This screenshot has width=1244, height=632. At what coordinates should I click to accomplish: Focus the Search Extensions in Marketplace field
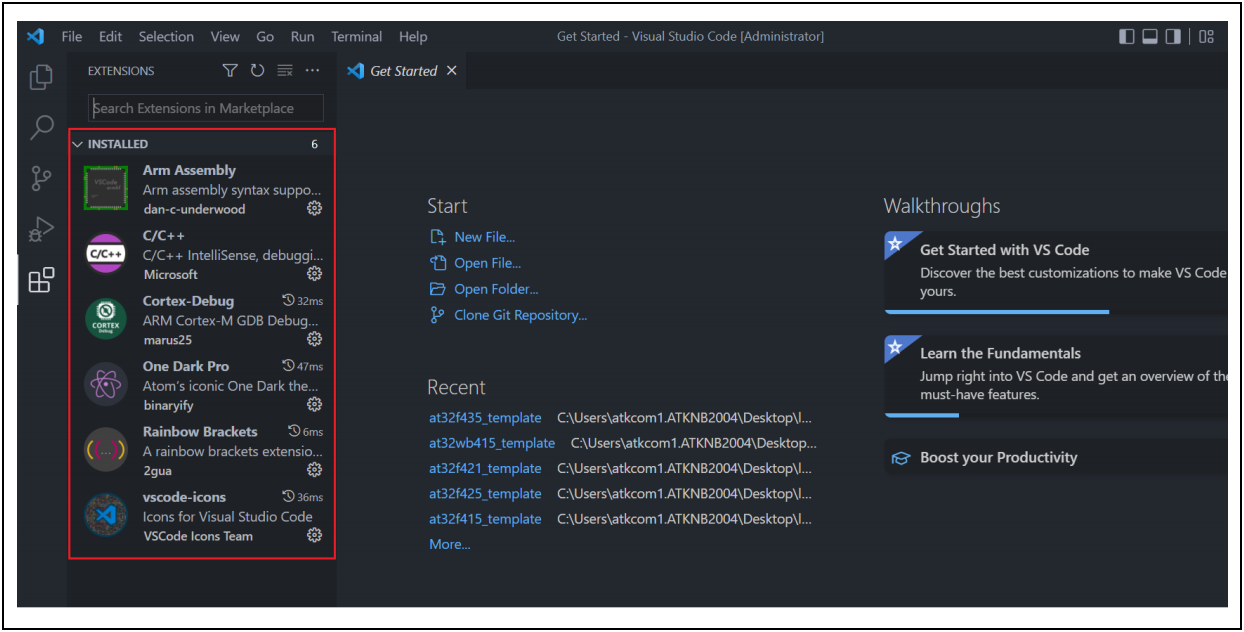point(206,108)
